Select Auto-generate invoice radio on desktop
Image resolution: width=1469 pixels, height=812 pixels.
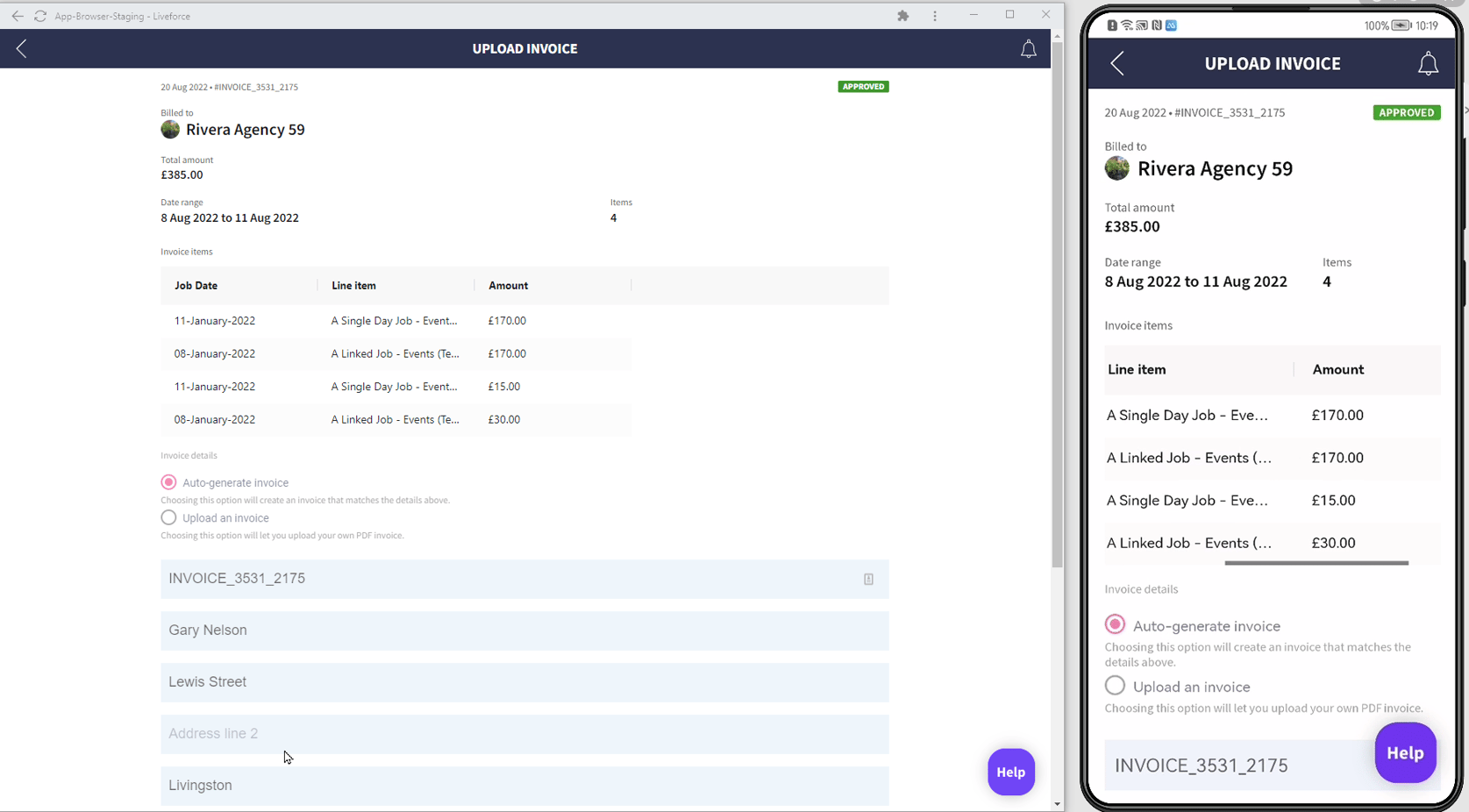pos(168,482)
